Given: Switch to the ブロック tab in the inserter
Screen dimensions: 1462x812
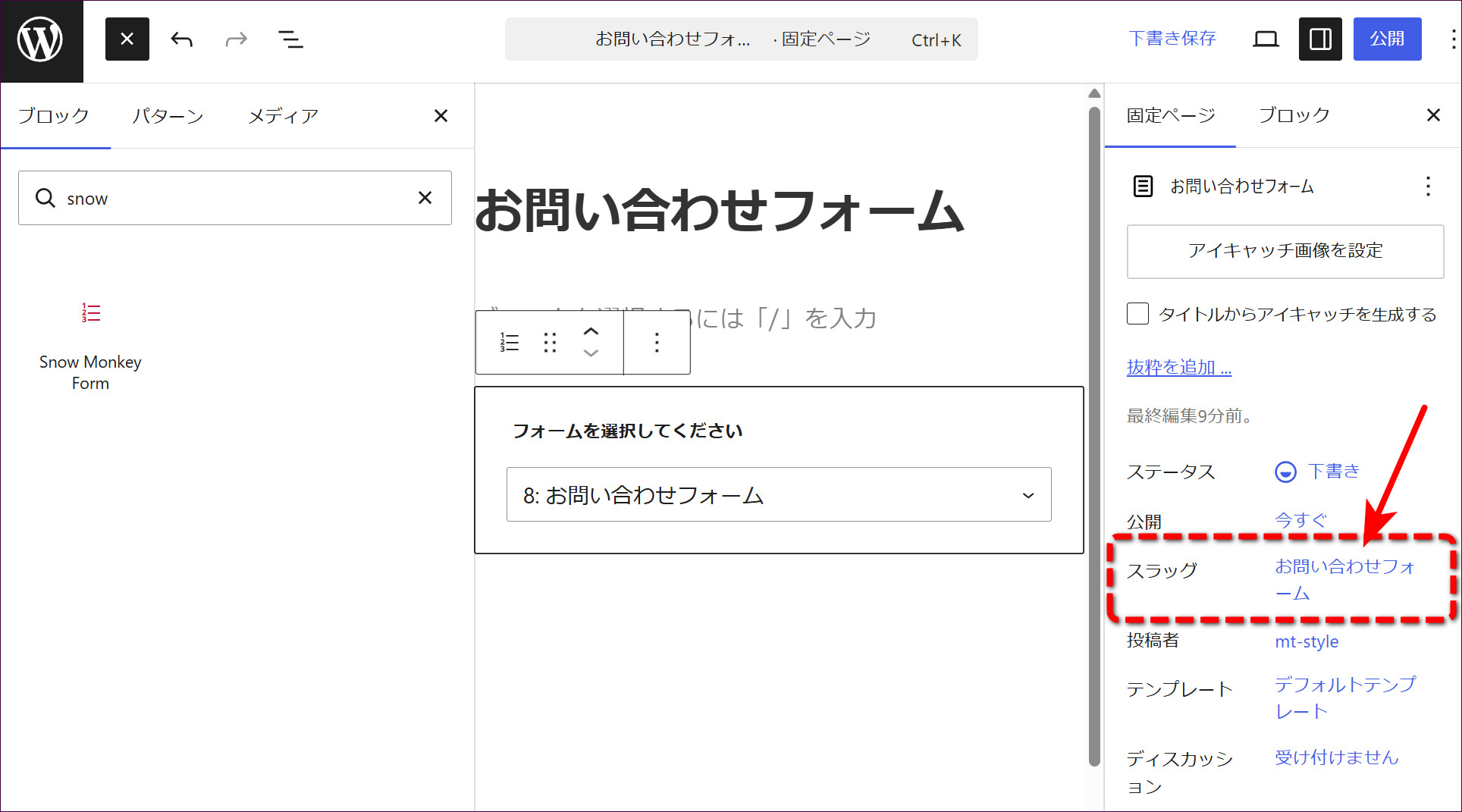Looking at the screenshot, I should point(54,116).
